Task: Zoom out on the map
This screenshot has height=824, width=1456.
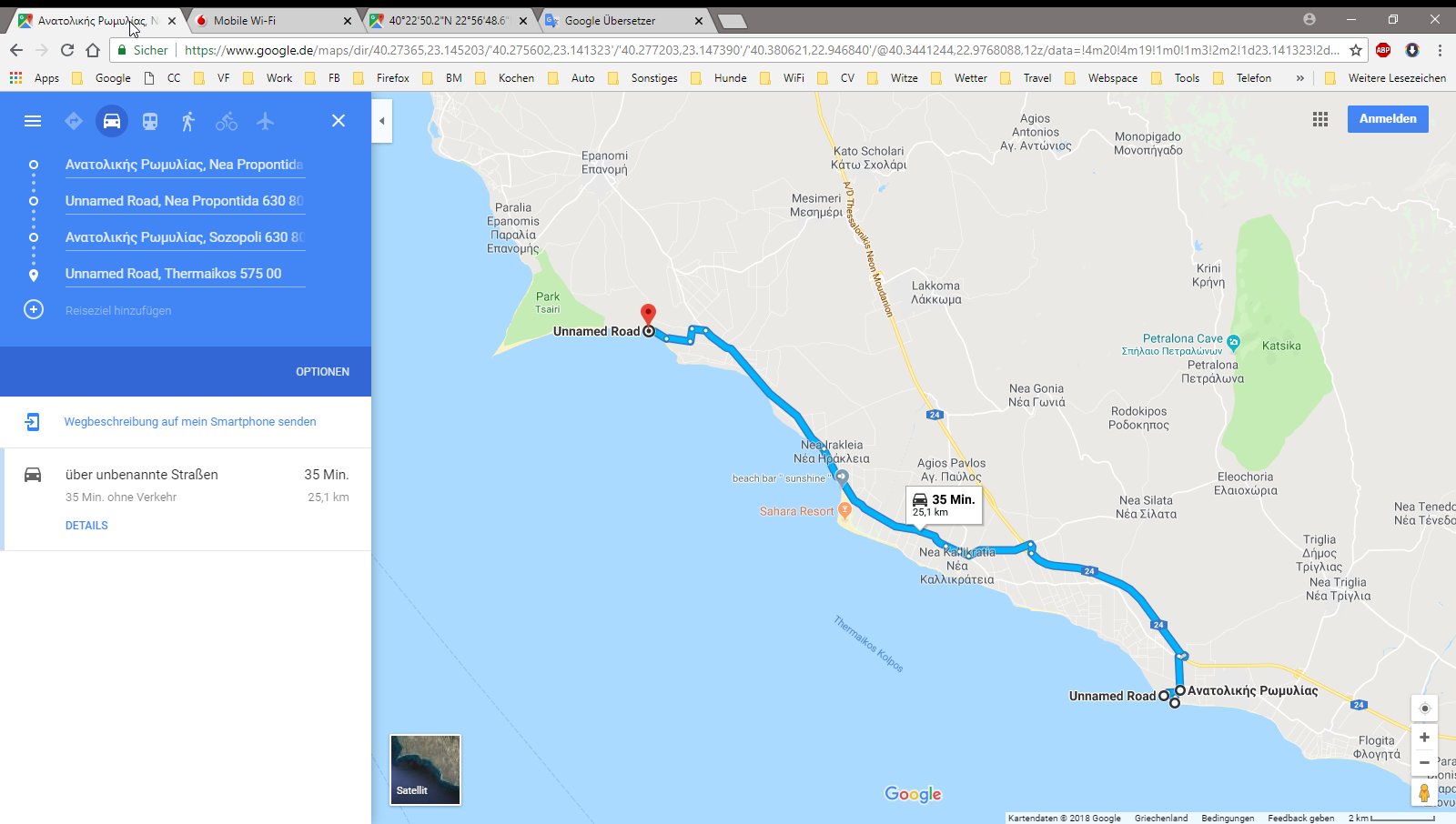Action: pyautogui.click(x=1424, y=762)
